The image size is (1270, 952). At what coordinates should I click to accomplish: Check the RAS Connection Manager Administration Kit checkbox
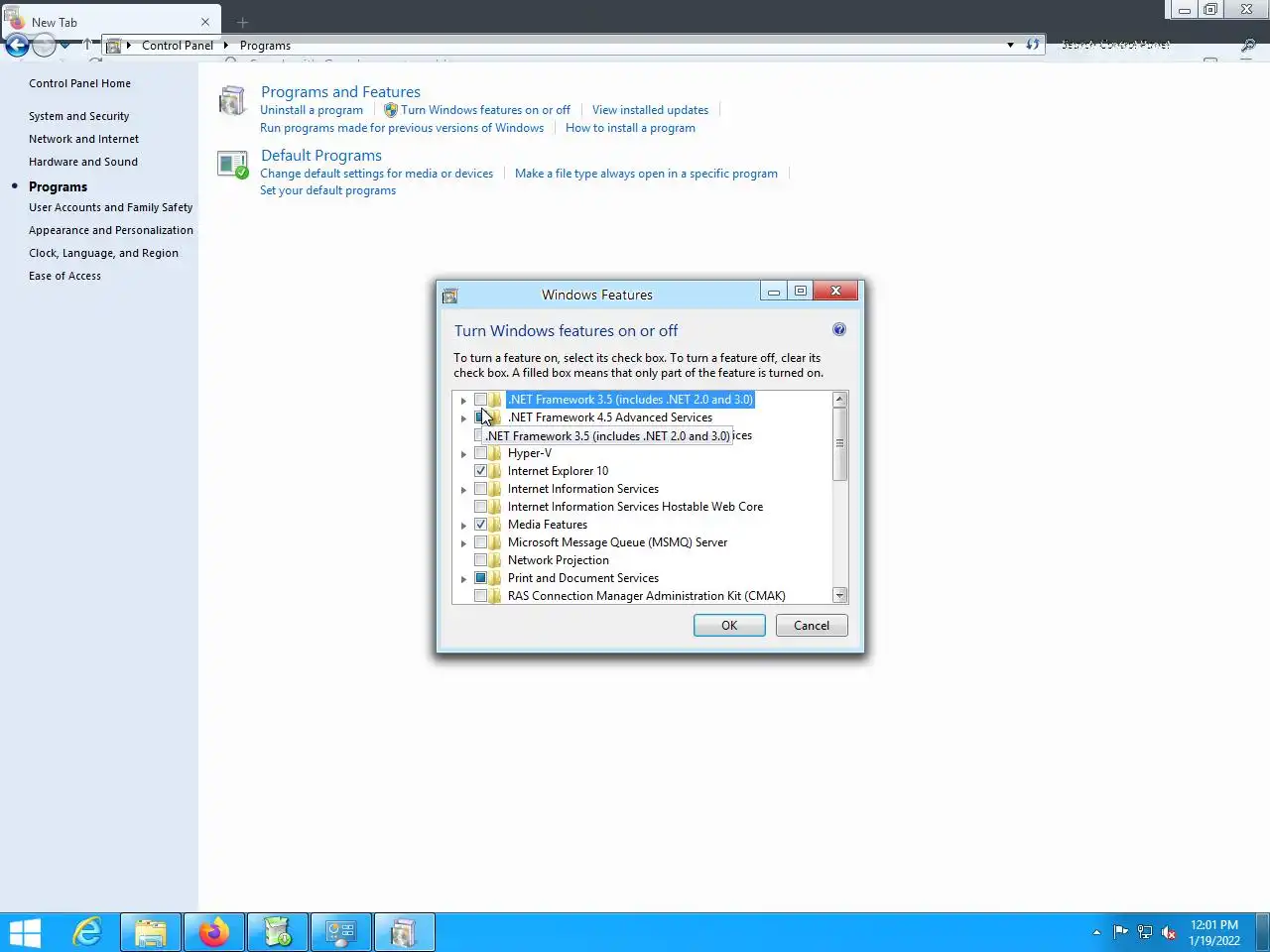481,596
